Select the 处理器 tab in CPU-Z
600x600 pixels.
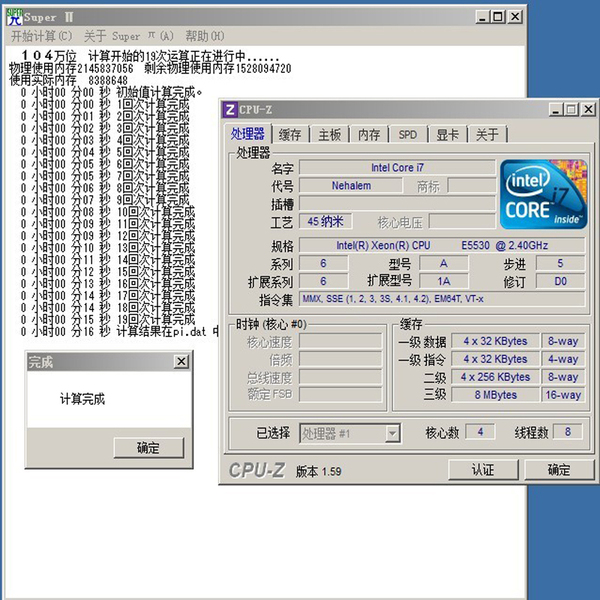(248, 134)
